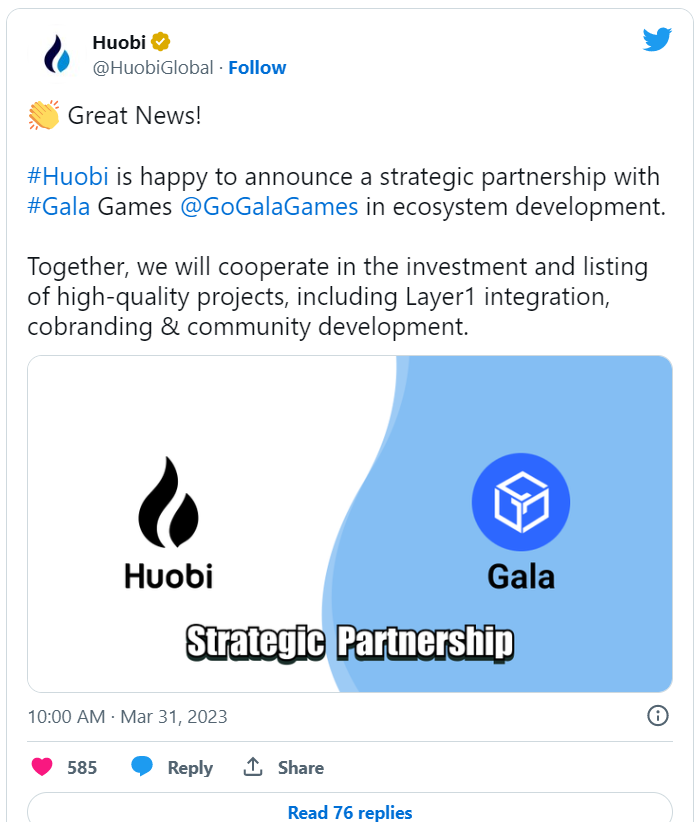697x822 pixels.
Task: Click the Twitter bird logo
Action: pyautogui.click(x=656, y=41)
